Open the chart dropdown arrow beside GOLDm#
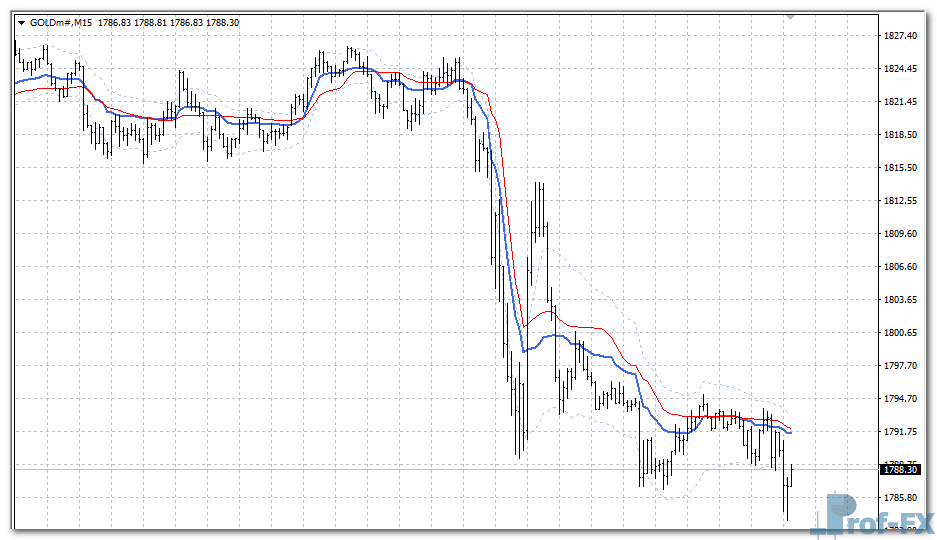 tap(22, 22)
